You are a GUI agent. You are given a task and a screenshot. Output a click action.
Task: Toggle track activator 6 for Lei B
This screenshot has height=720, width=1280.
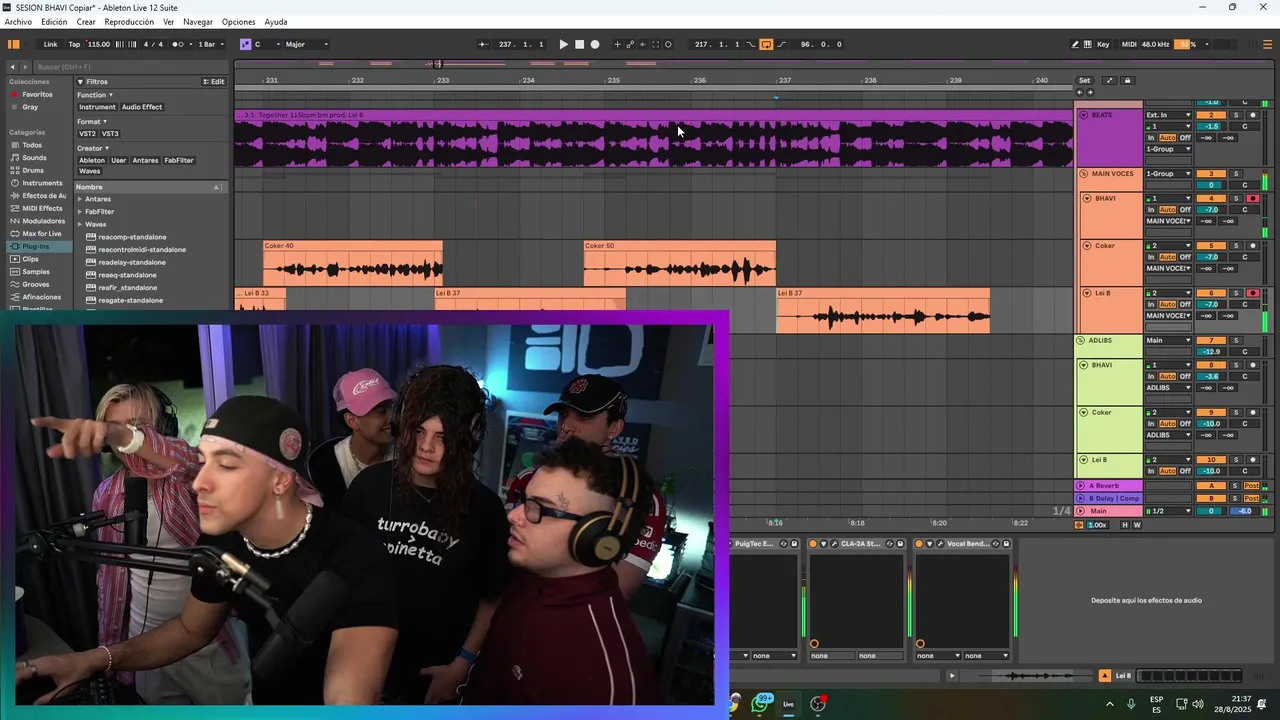coord(1211,293)
